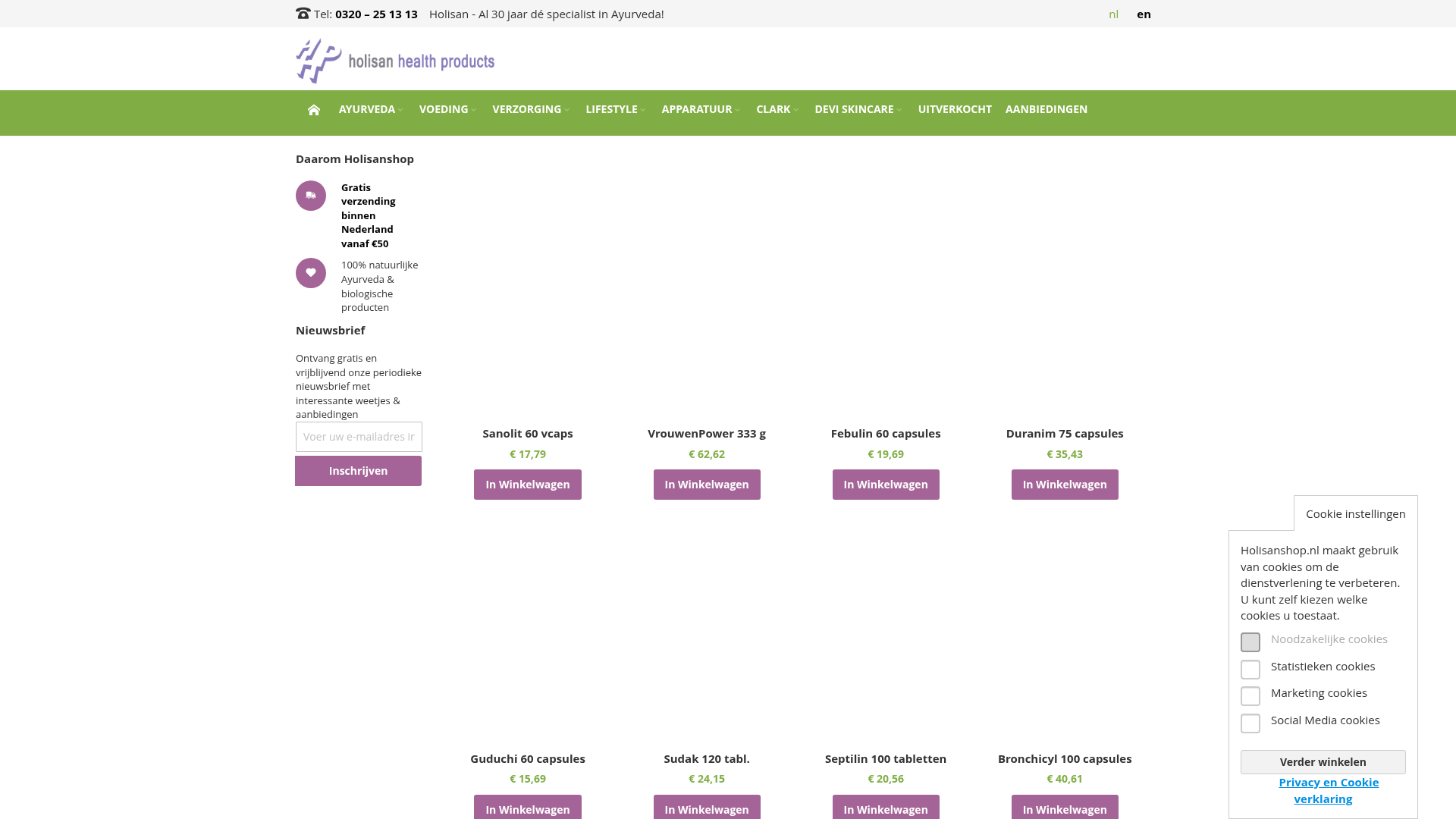1456x819 pixels.
Task: Click the Daarom Holisanshop heading
Action: pyautogui.click(x=355, y=158)
